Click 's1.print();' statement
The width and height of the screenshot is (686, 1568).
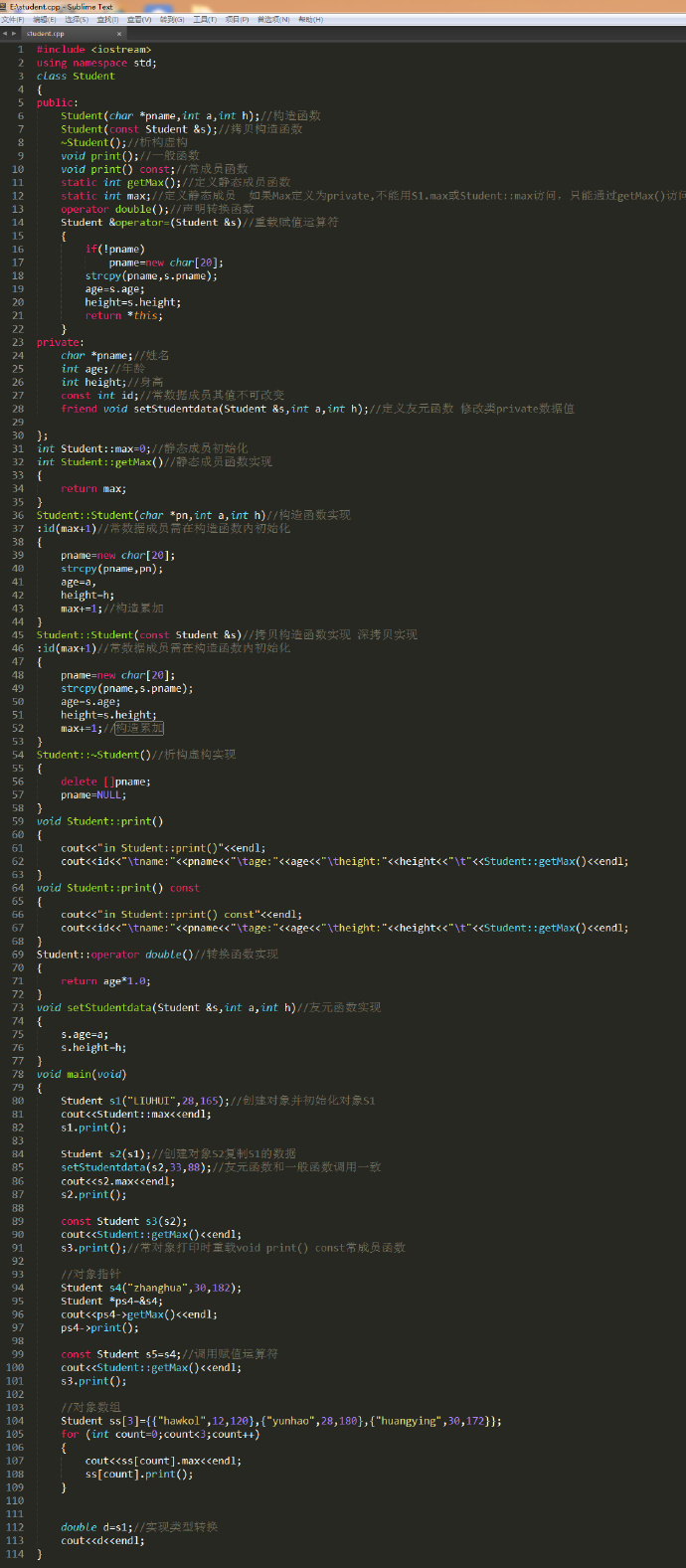pos(93,1128)
